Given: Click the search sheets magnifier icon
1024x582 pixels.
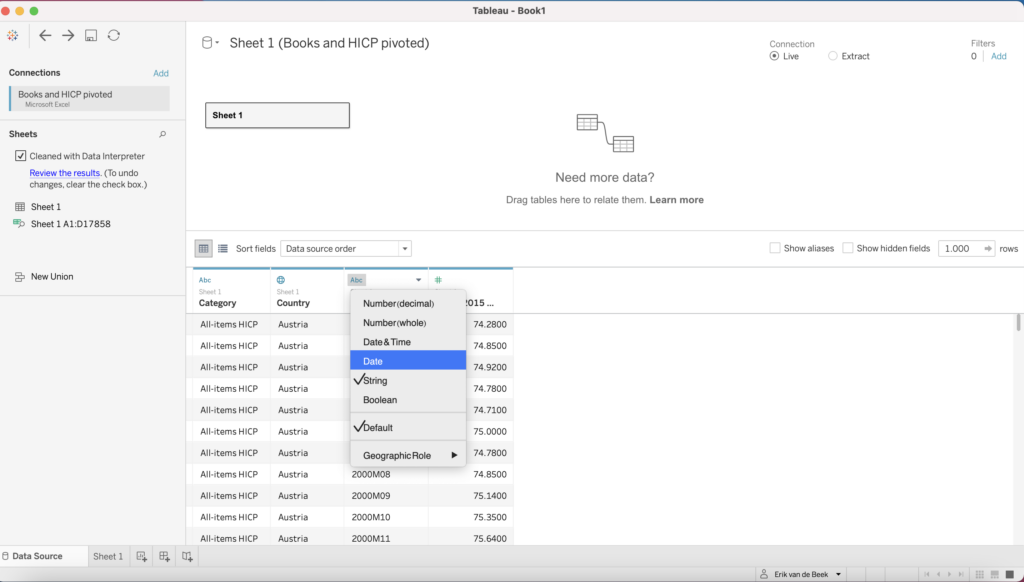Looking at the screenshot, I should [163, 134].
